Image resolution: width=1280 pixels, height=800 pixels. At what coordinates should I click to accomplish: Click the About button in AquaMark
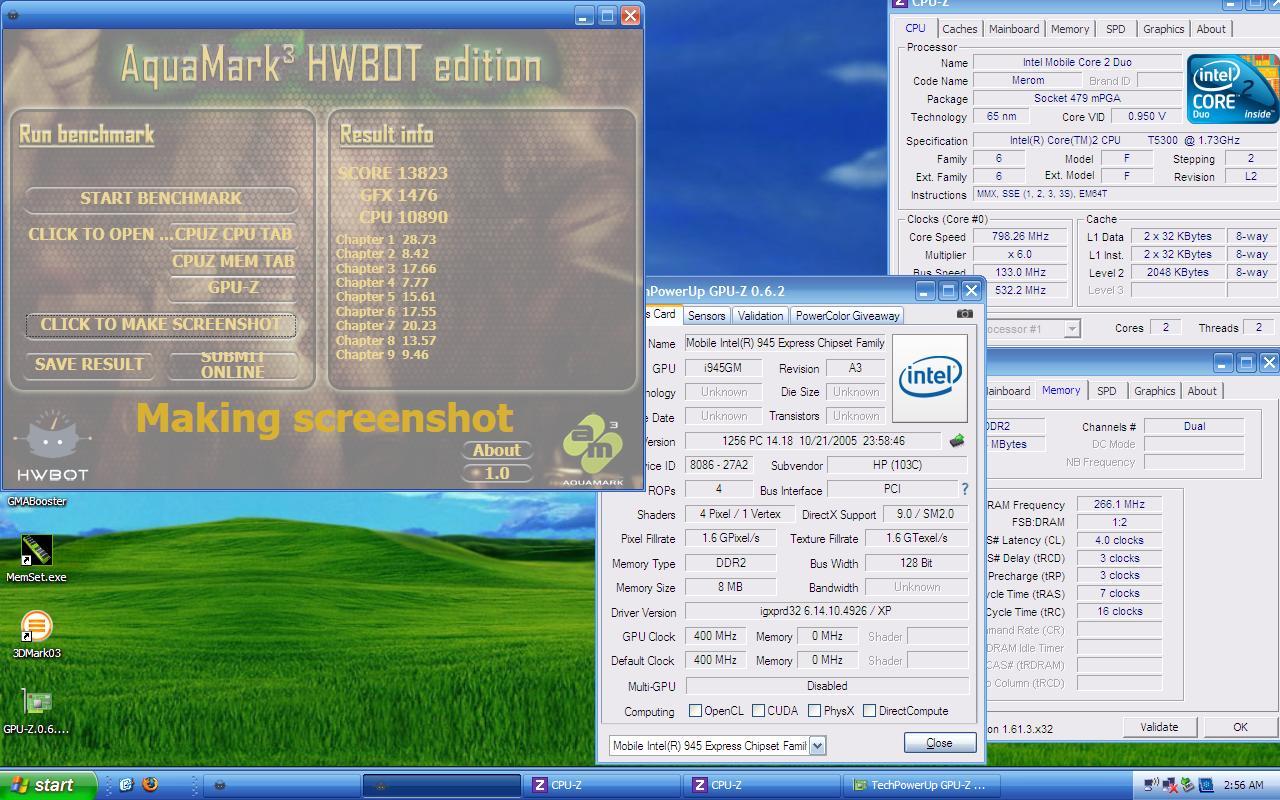[x=497, y=450]
